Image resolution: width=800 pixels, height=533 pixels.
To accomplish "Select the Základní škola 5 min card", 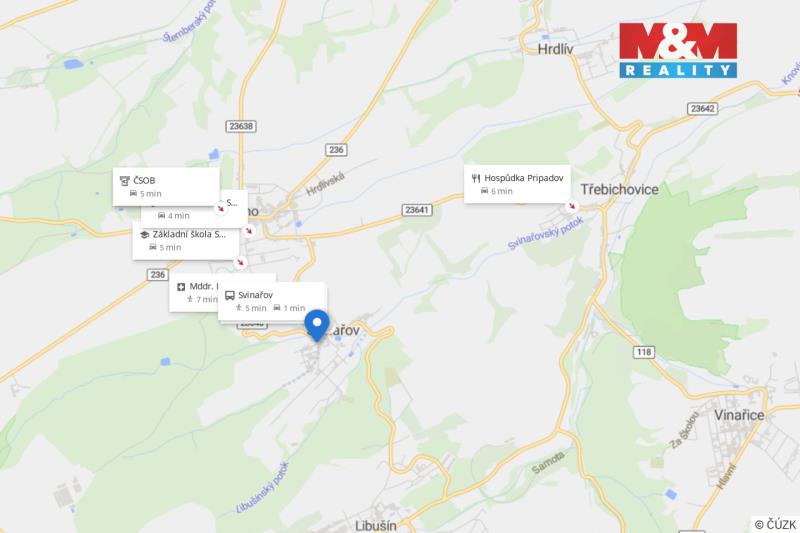I will tap(186, 241).
